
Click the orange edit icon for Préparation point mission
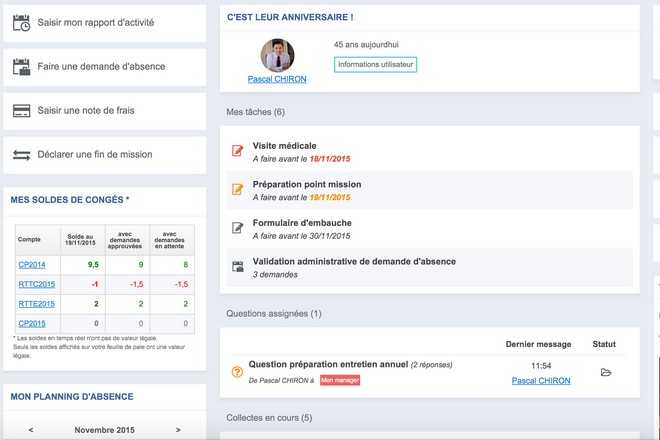[238, 189]
